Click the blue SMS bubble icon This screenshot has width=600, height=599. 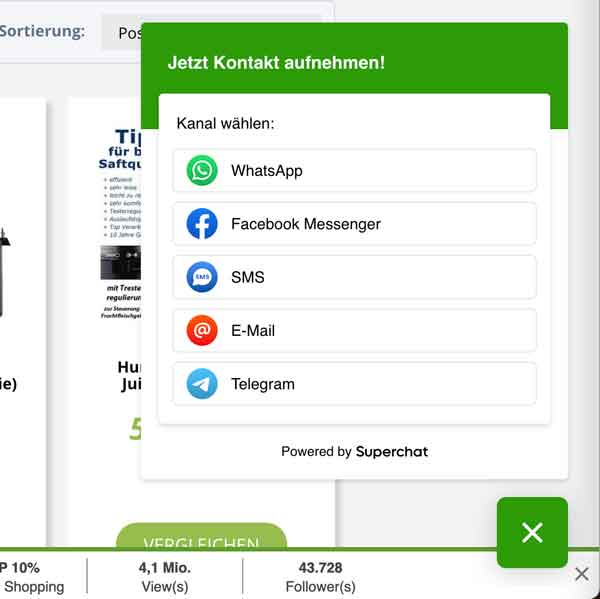click(202, 277)
